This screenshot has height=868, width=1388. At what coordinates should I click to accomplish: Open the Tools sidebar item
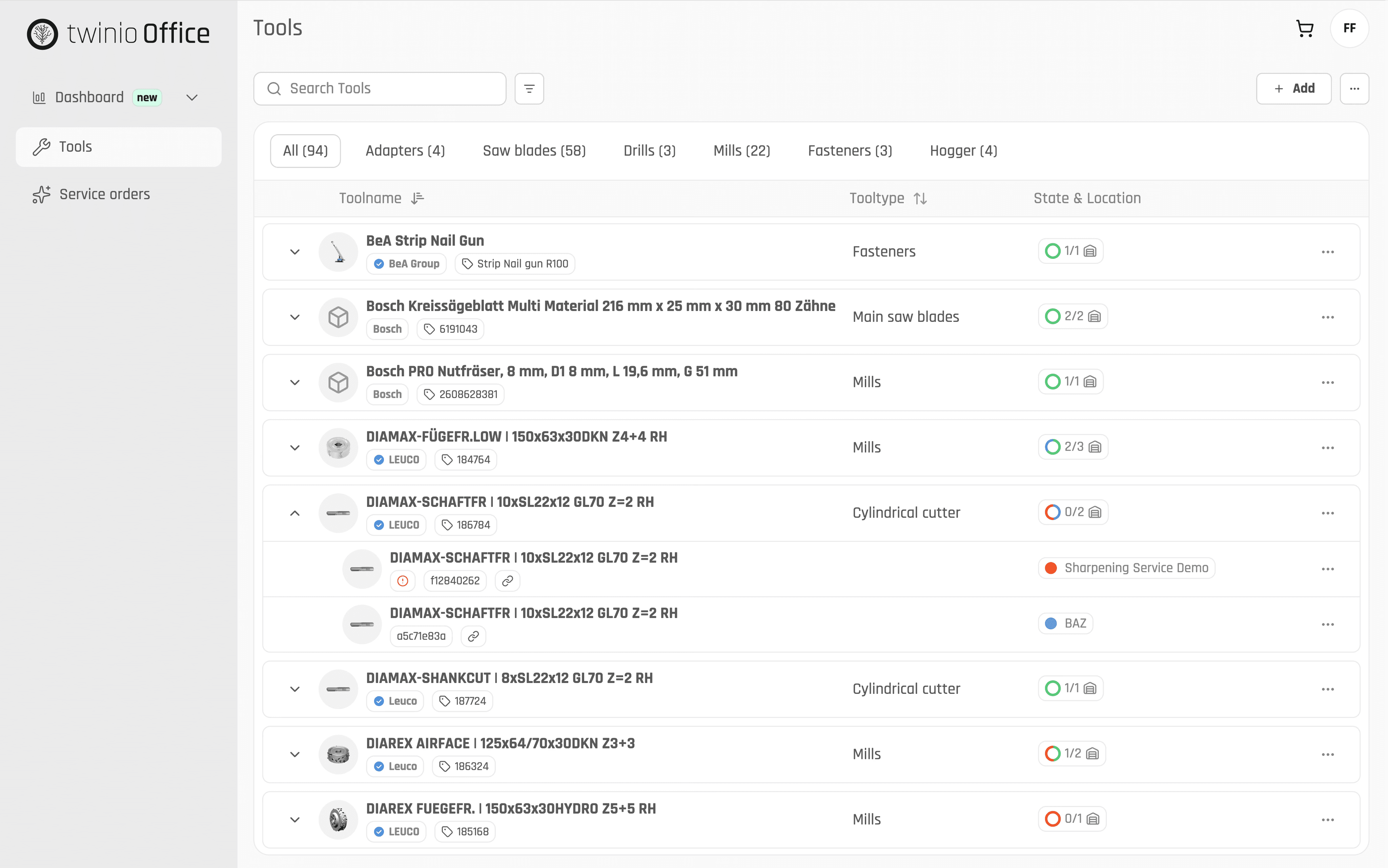point(119,147)
